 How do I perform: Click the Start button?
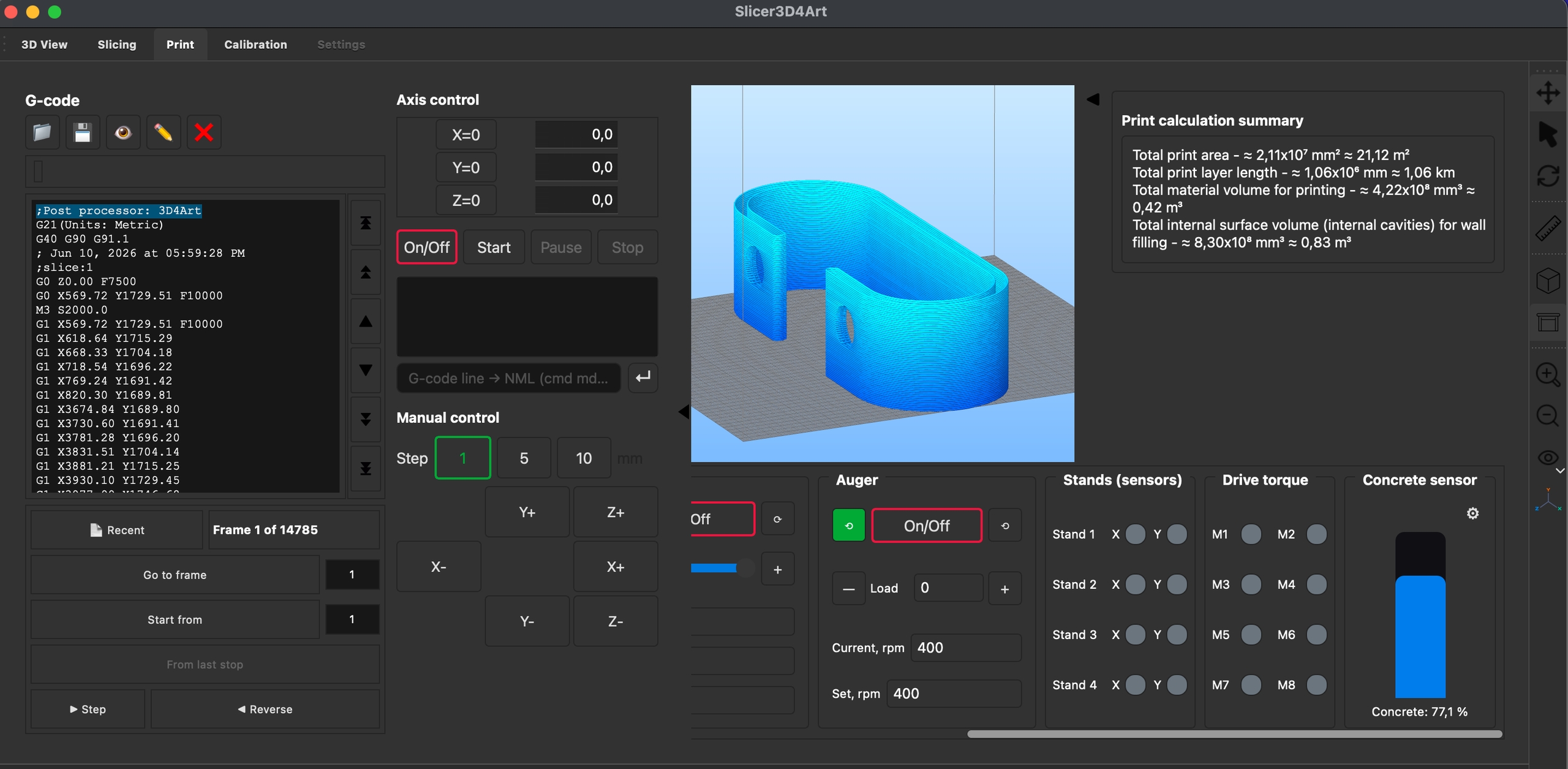494,248
